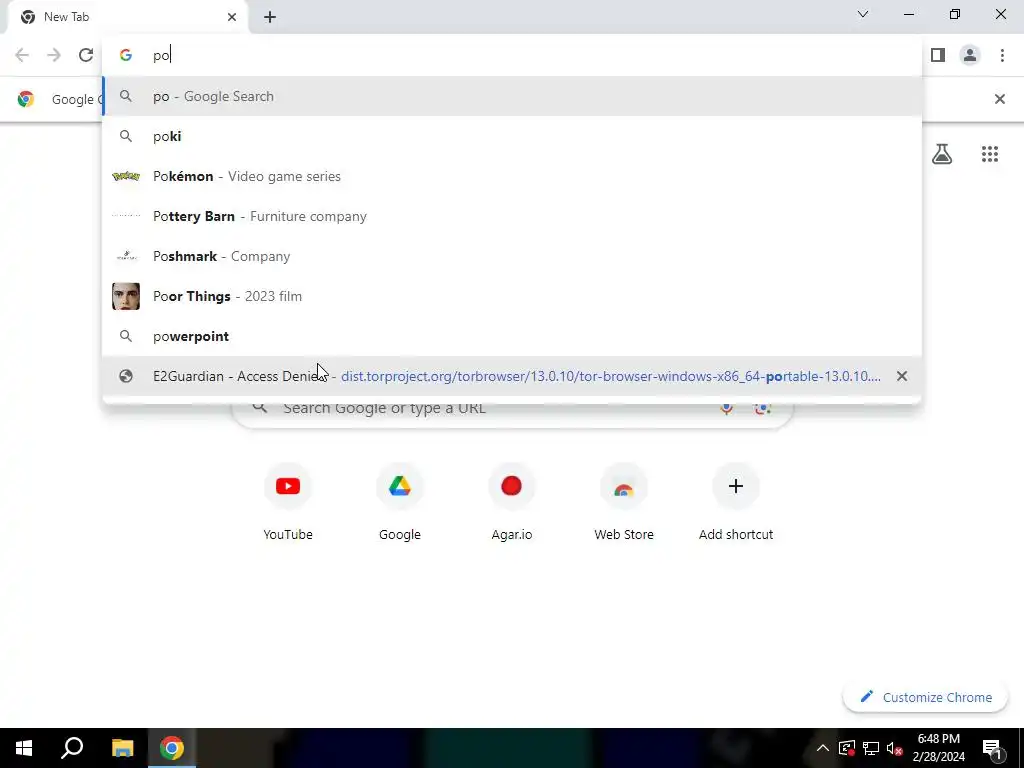This screenshot has width=1024, height=768.
Task: Reload the current page
Action: click(x=86, y=56)
